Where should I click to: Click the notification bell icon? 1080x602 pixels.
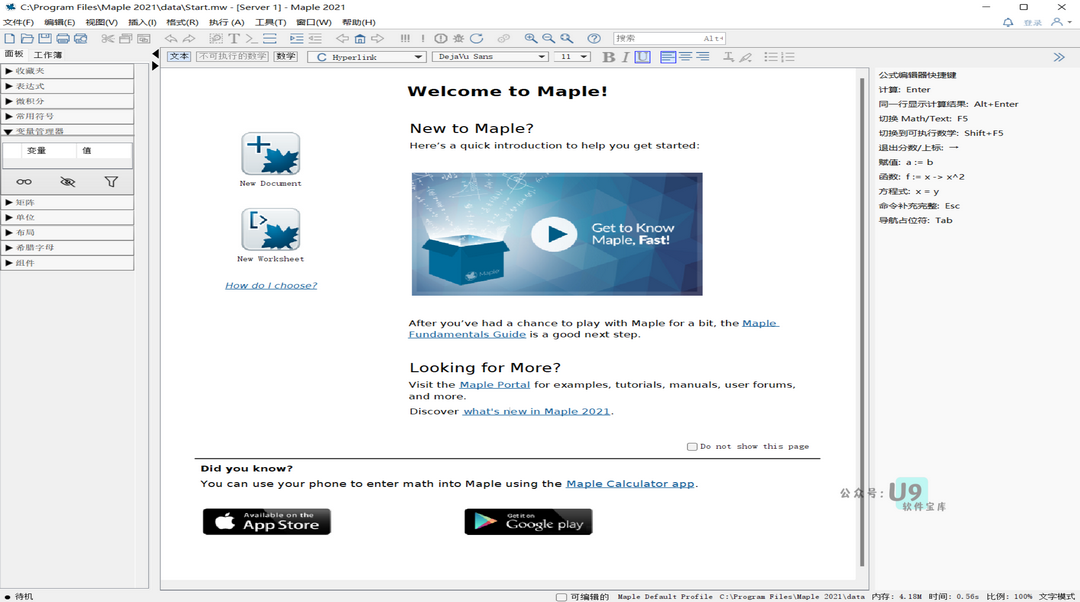click(1008, 23)
